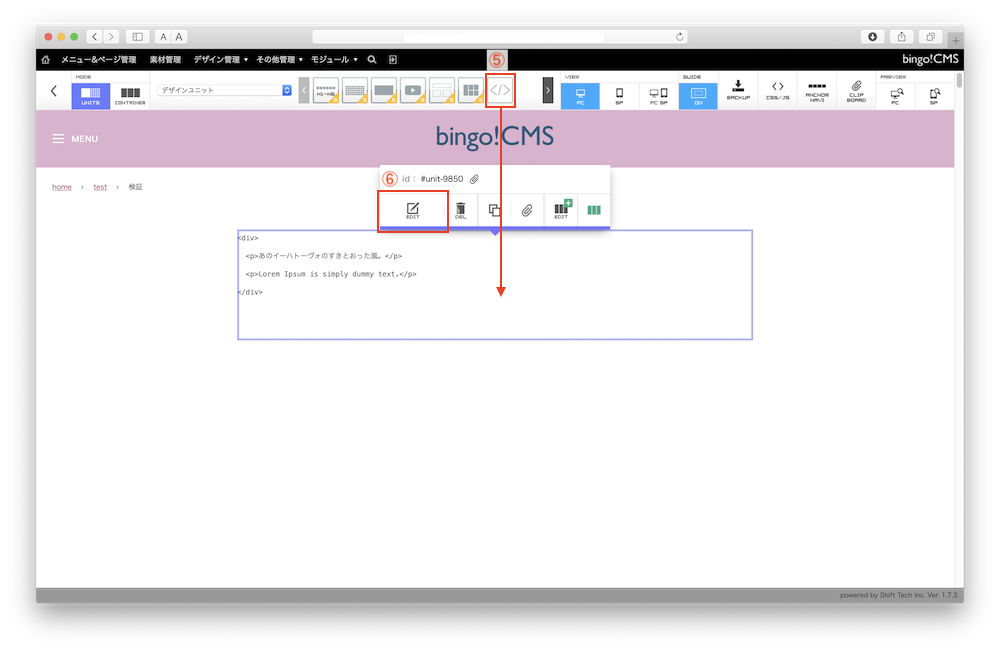Switch the view to PC SP combined
The image size is (1000, 651).
pos(659,96)
